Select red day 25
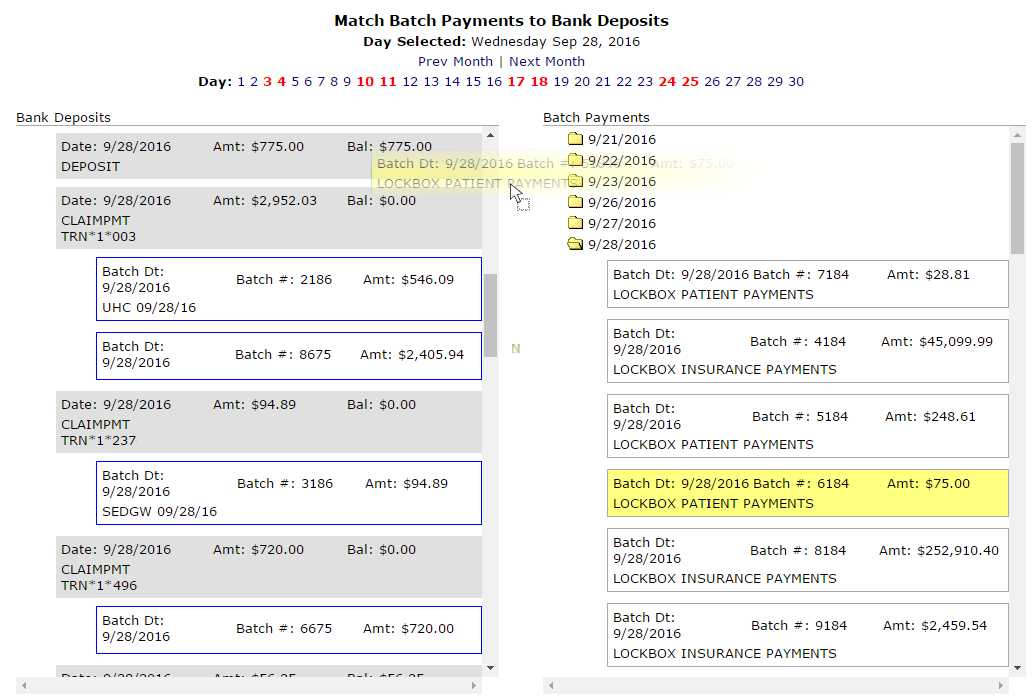Image resolution: width=1032 pixels, height=696 pixels. pyautogui.click(x=690, y=82)
